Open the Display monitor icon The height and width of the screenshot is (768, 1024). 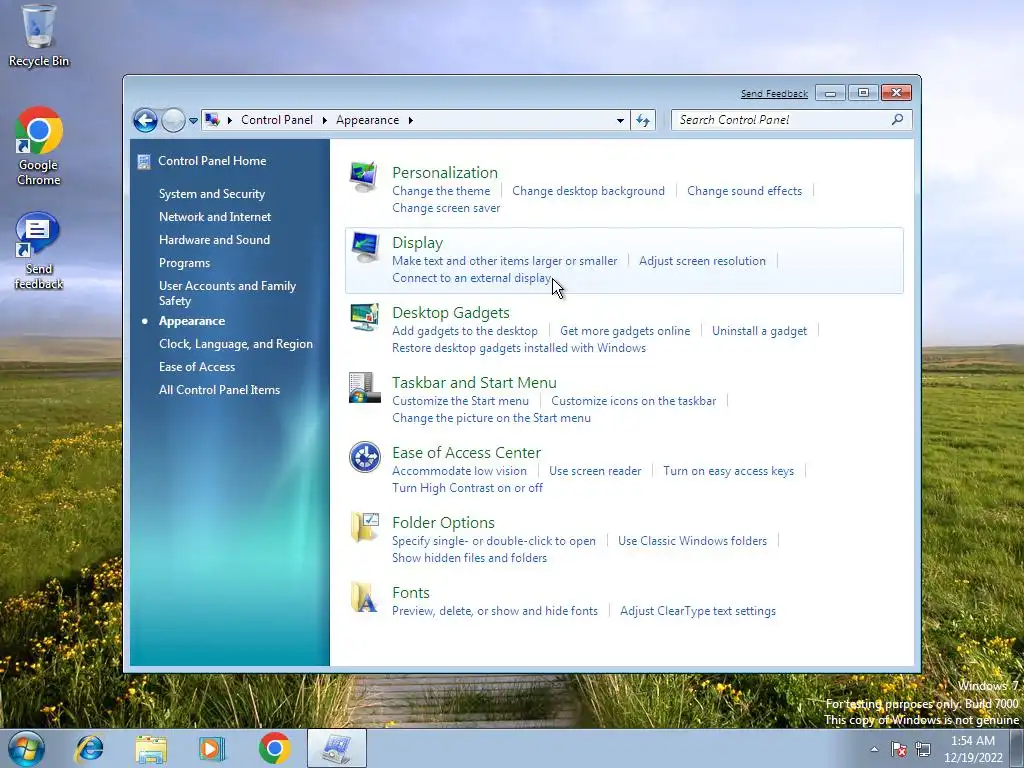click(364, 247)
